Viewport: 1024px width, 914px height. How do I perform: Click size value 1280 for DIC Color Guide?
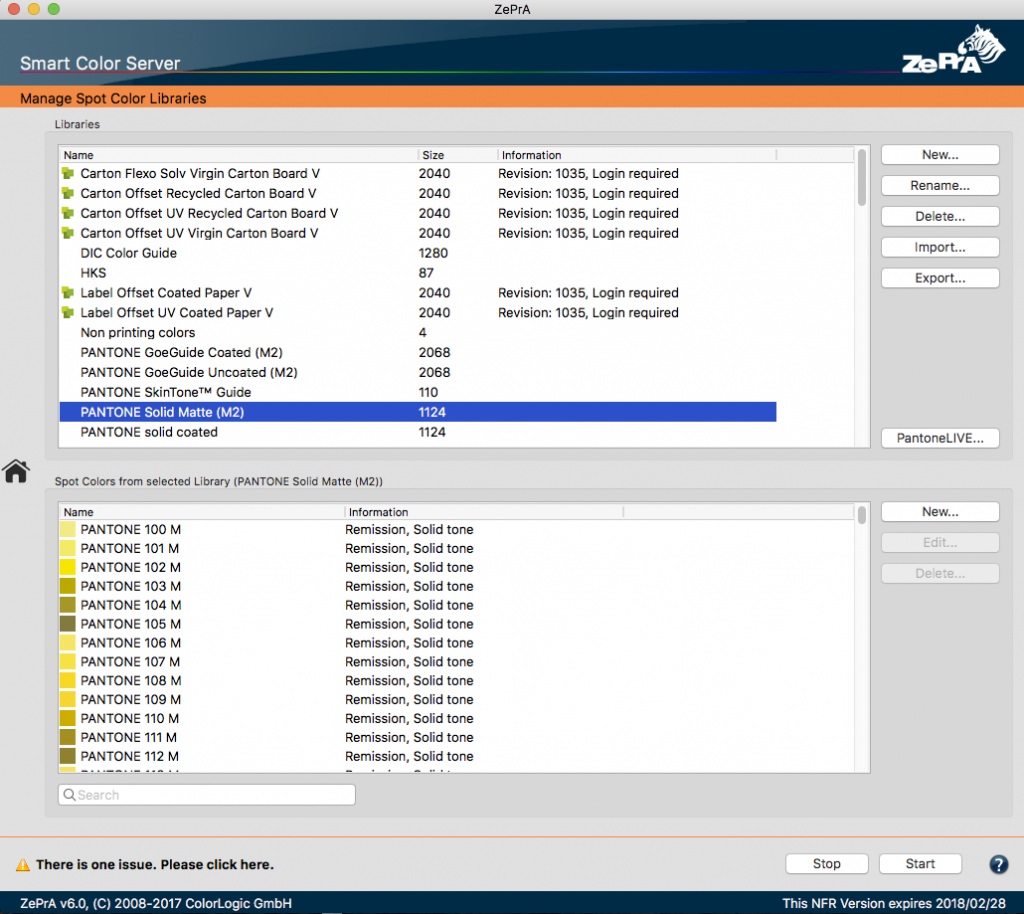coord(434,253)
